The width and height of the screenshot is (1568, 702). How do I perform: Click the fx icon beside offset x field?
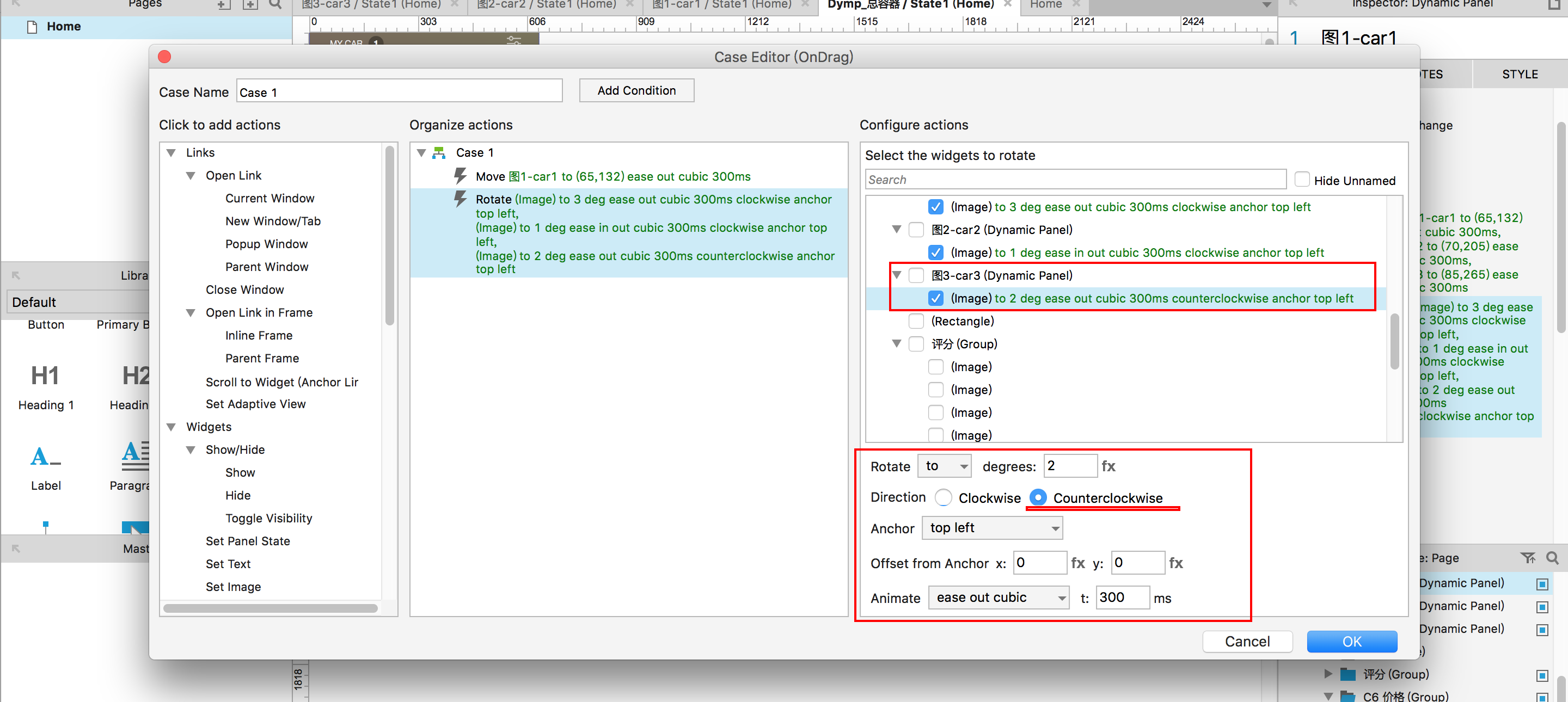tap(1077, 563)
